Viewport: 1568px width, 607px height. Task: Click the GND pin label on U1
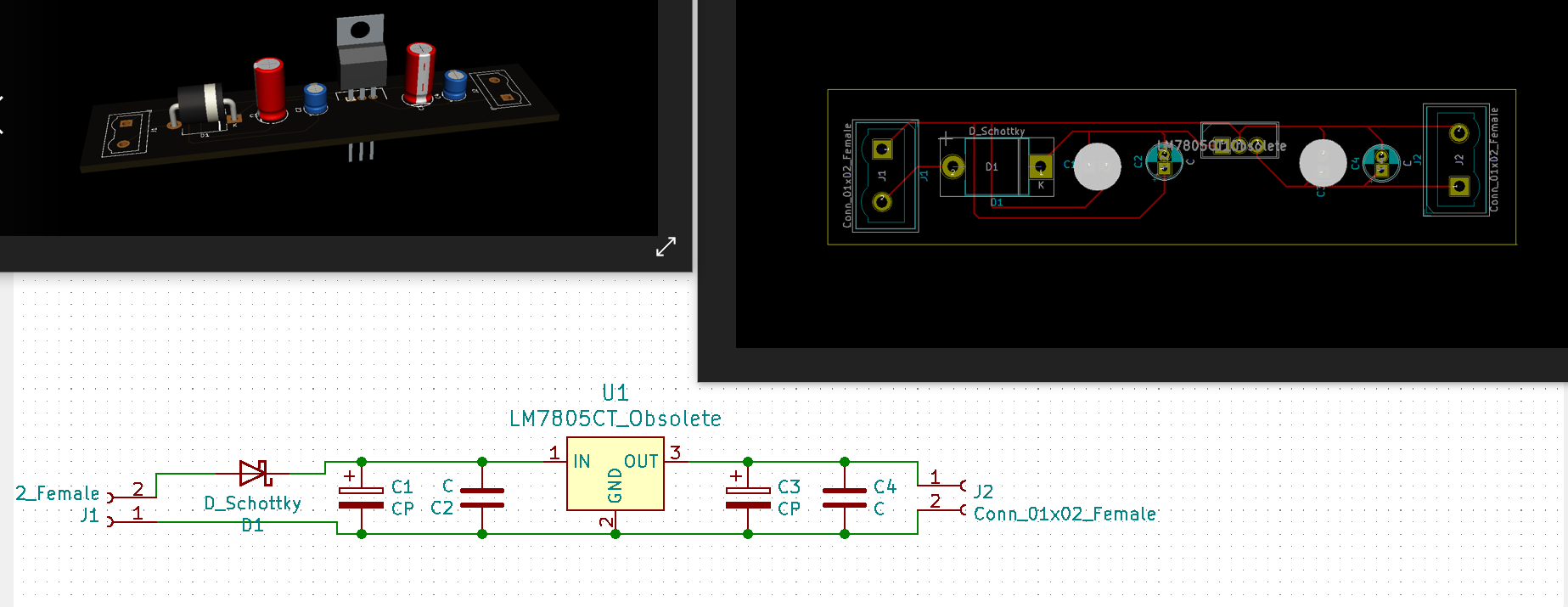[x=615, y=484]
